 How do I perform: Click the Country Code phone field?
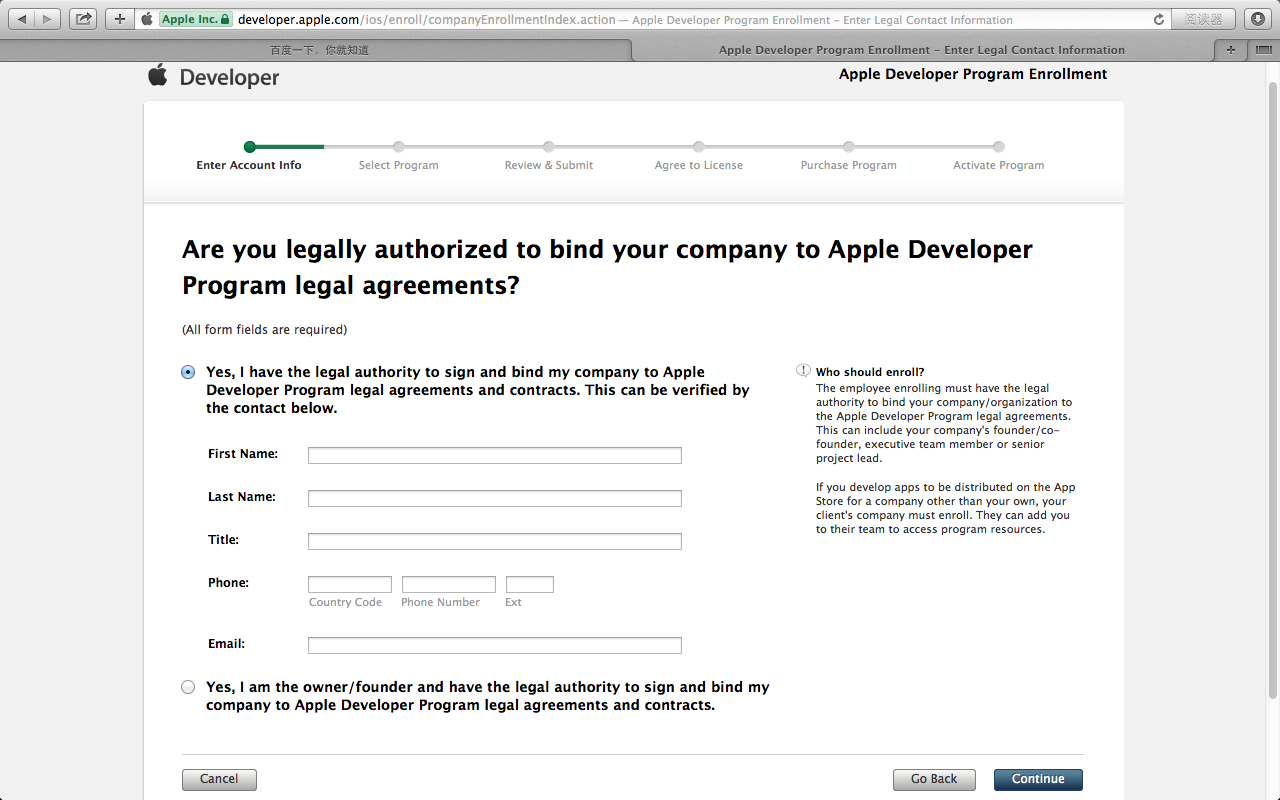coord(350,585)
